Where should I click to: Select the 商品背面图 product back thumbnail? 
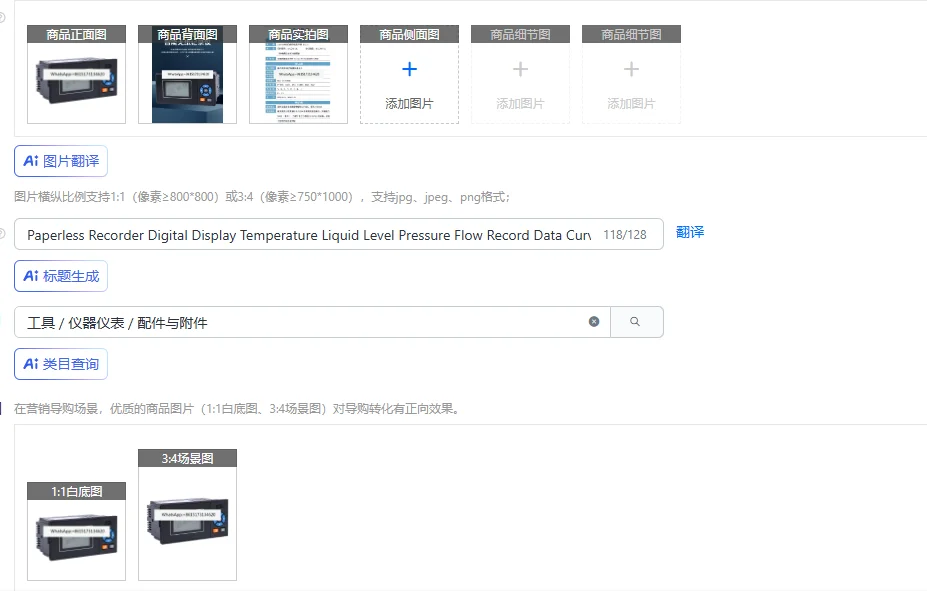coord(187,73)
